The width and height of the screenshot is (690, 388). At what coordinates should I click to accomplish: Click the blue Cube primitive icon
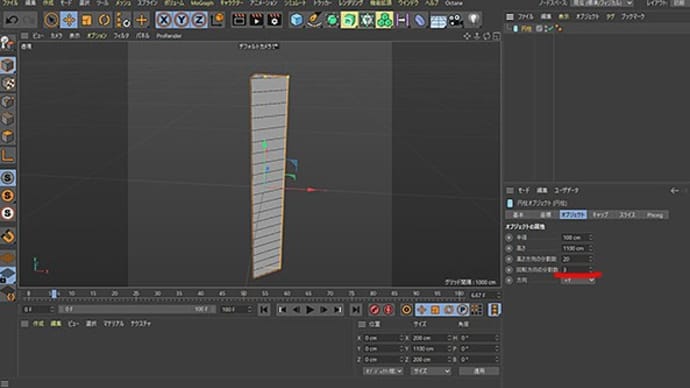(x=297, y=20)
